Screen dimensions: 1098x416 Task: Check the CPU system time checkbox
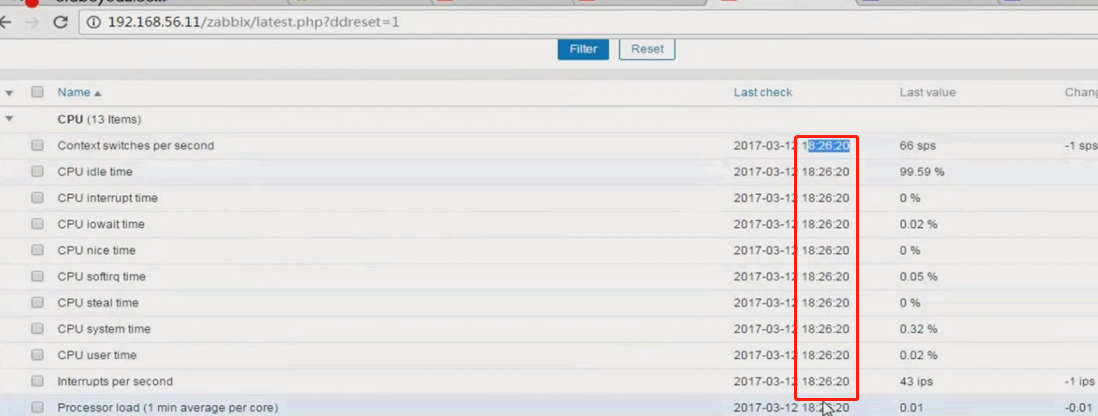(x=37, y=328)
